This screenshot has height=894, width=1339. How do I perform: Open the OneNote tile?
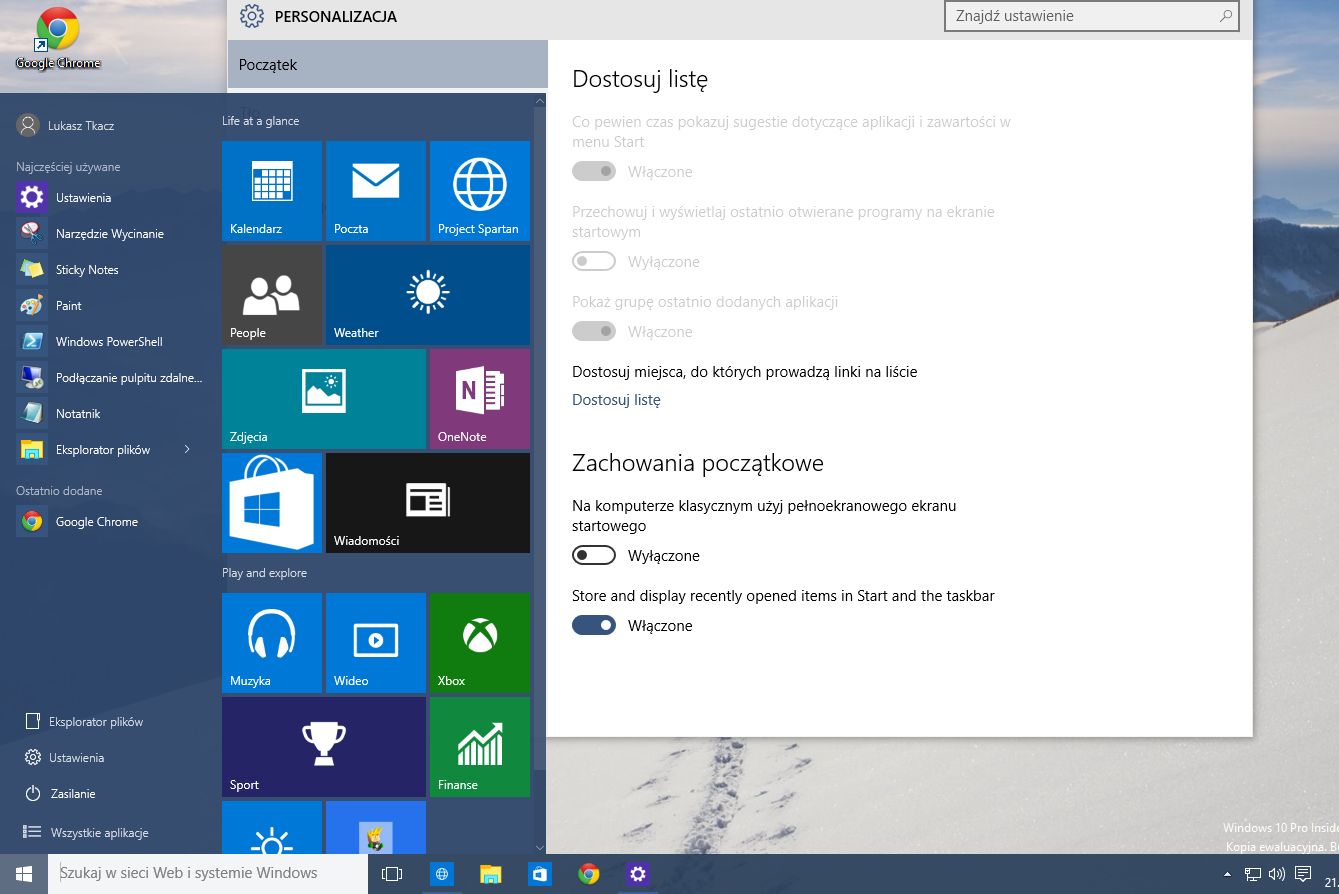480,399
